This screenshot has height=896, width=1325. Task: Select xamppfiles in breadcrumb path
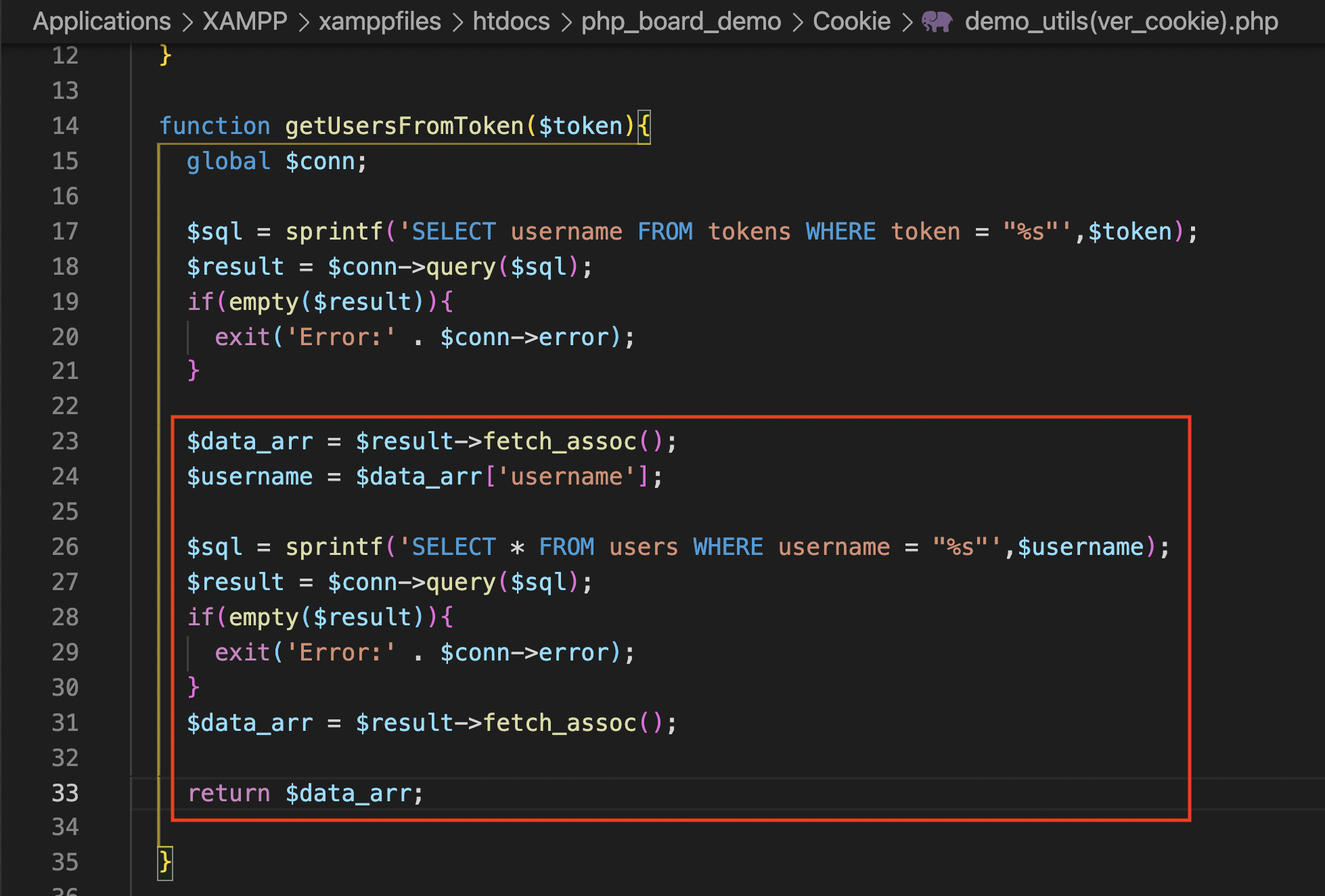(x=380, y=22)
